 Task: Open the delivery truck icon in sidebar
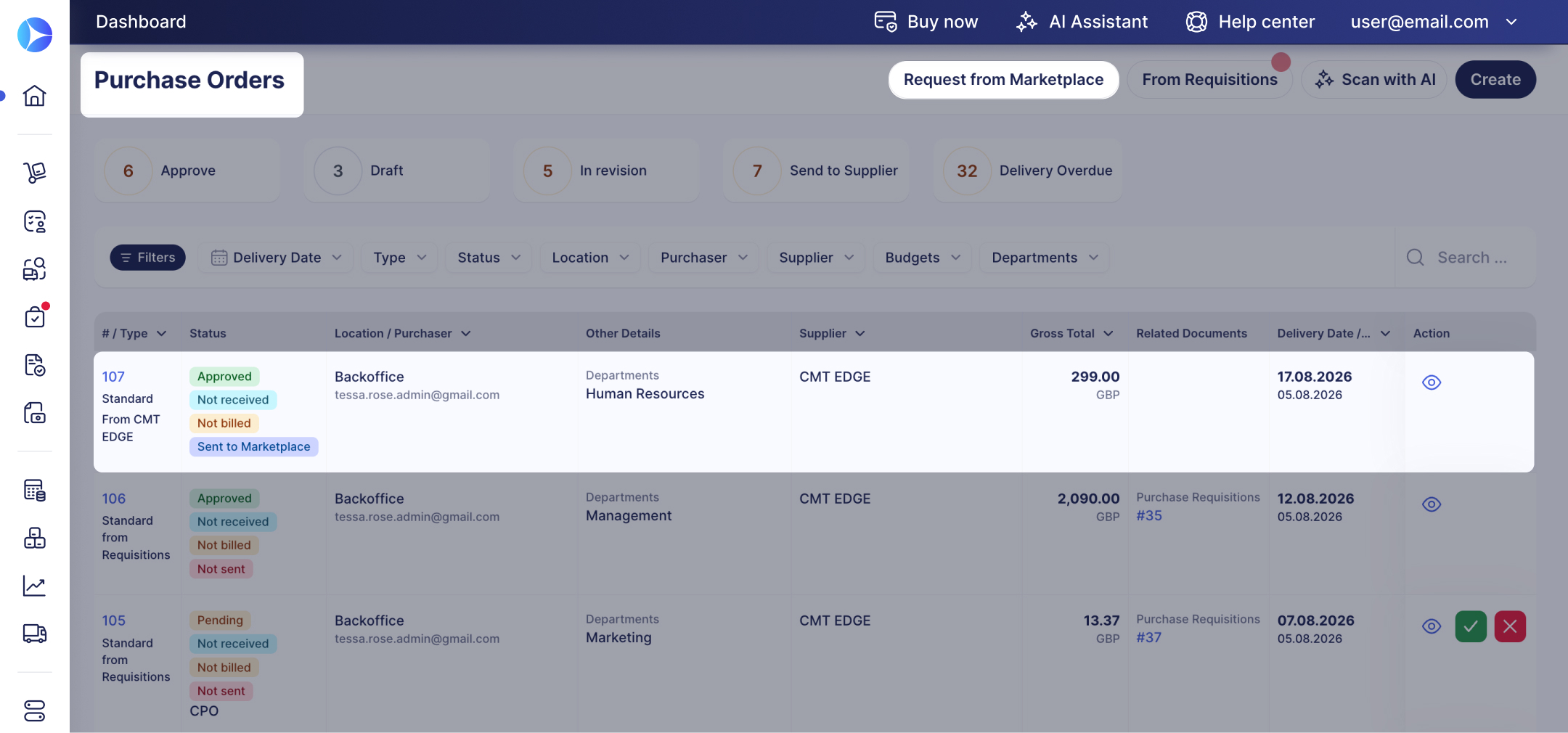(34, 634)
